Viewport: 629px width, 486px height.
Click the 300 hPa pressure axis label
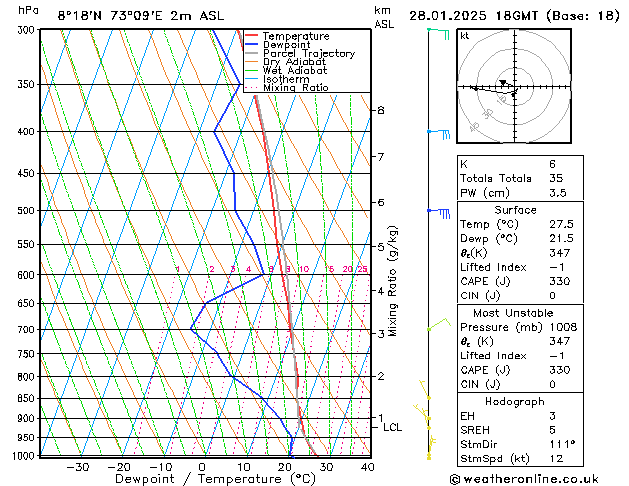[28, 30]
